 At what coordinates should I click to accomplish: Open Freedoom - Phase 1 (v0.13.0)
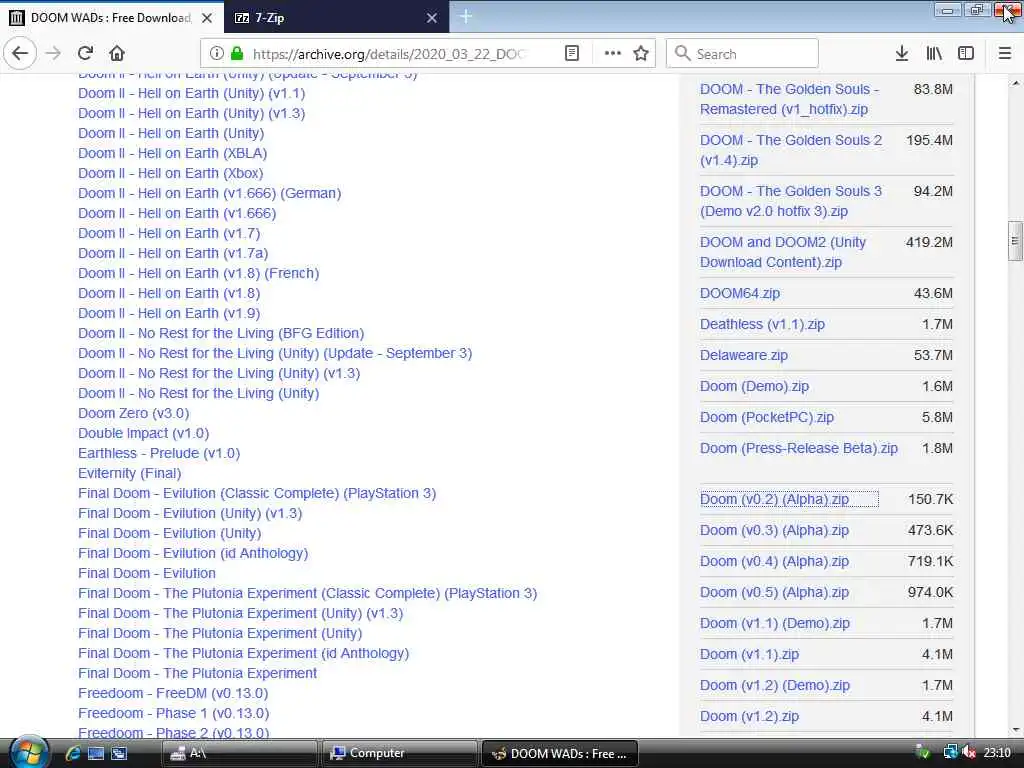tap(174, 714)
